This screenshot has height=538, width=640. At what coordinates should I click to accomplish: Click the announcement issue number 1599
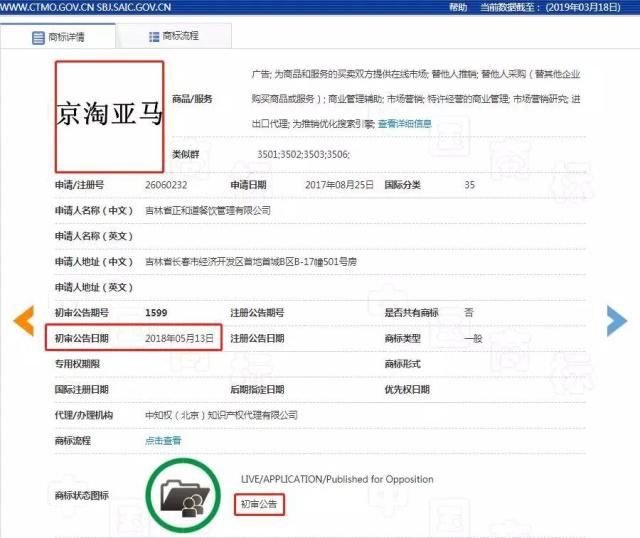tap(156, 313)
